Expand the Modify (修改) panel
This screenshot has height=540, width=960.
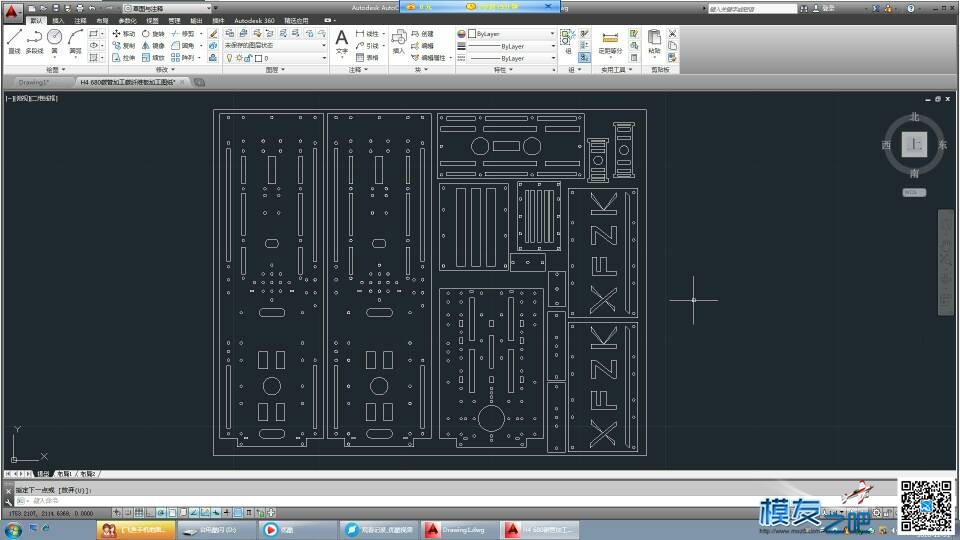pyautogui.click(x=165, y=70)
